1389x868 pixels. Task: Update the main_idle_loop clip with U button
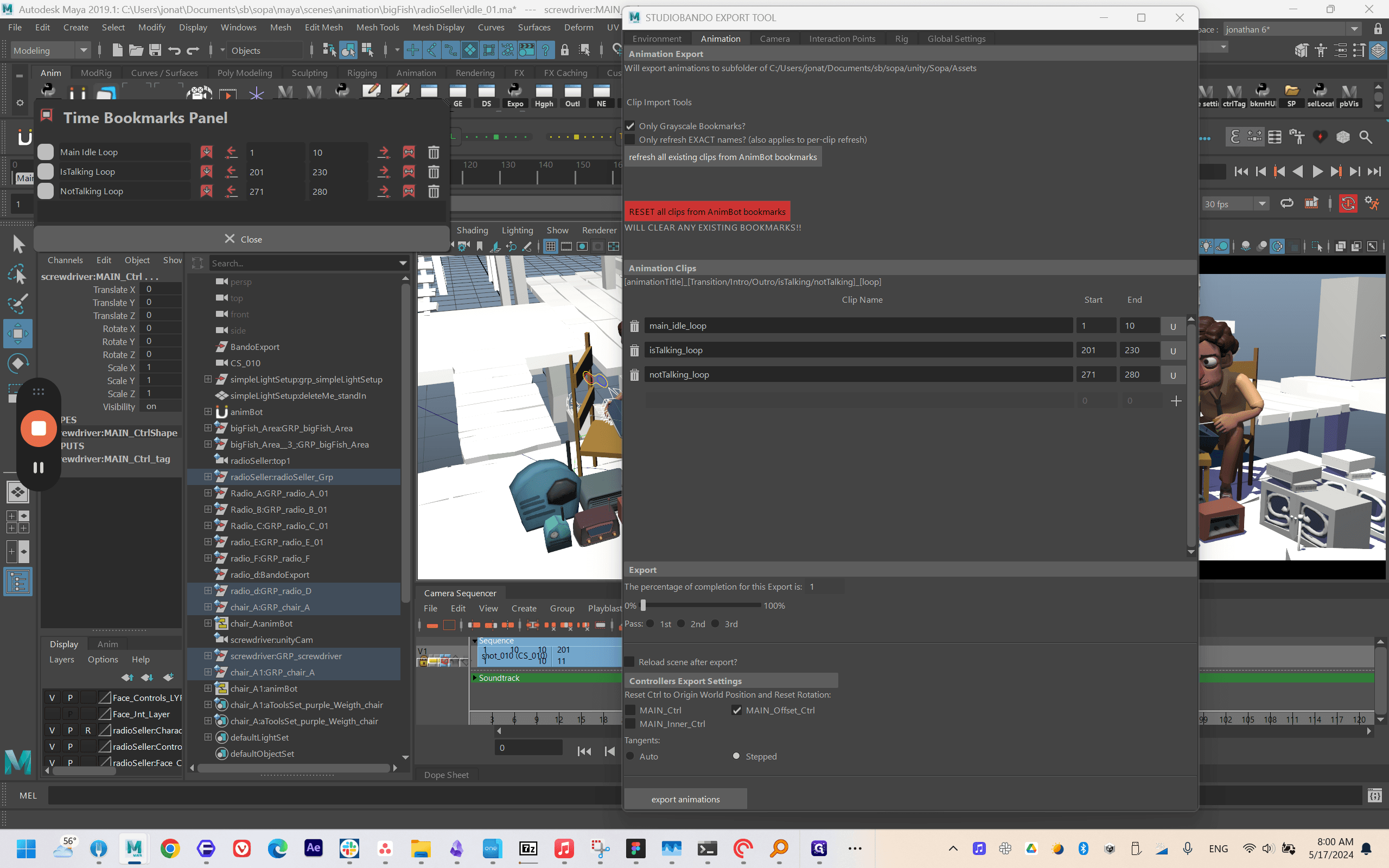tap(1173, 326)
